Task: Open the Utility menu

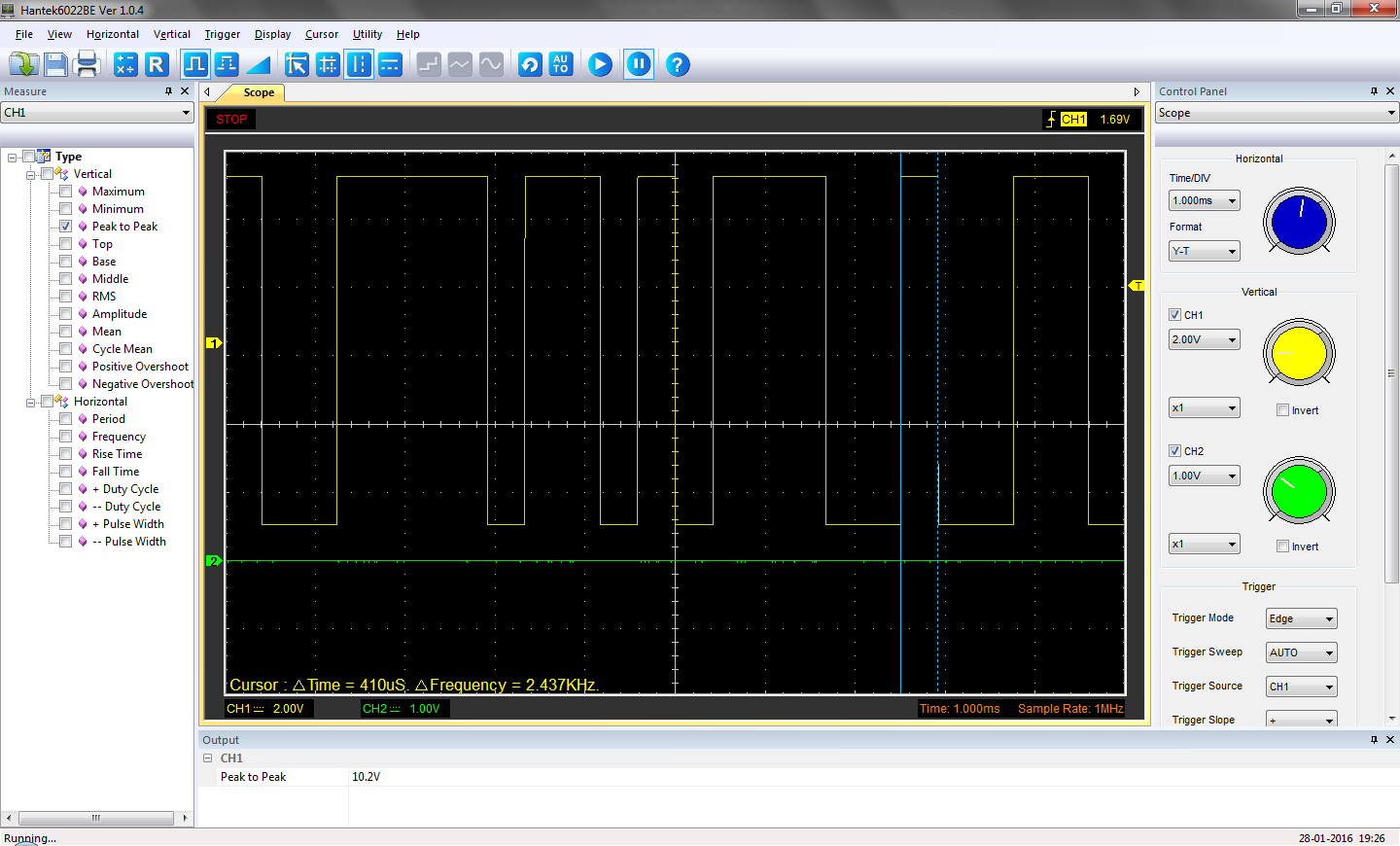Action: (x=367, y=34)
